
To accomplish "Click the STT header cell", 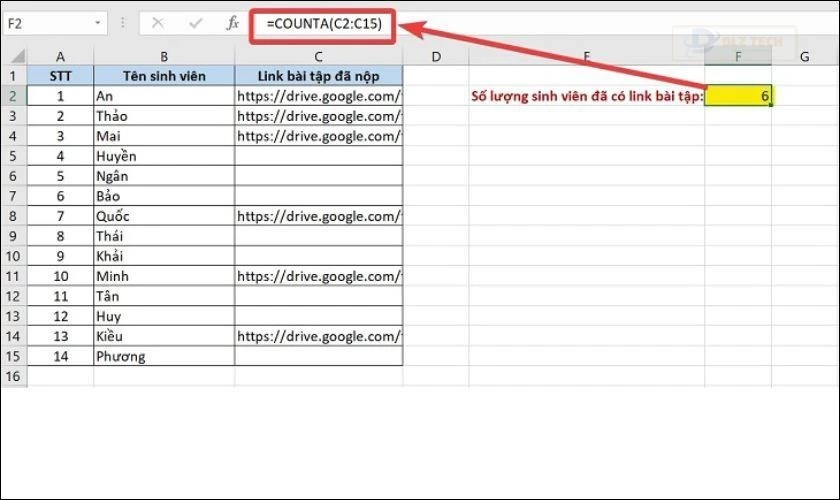I will tap(60, 76).
